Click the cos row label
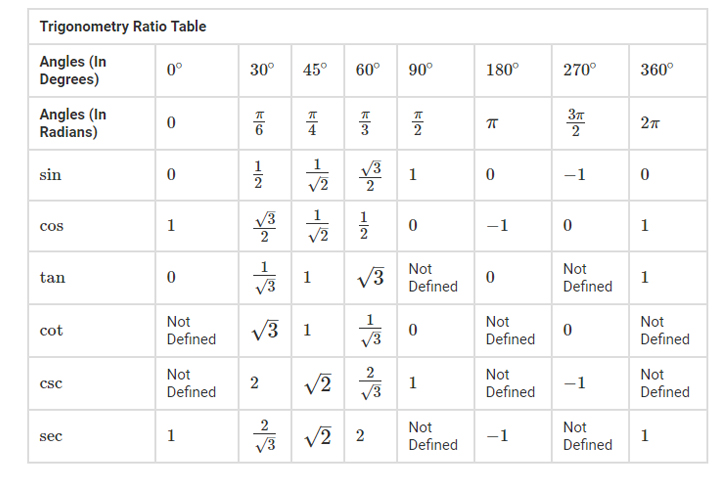726x484 pixels. point(50,227)
